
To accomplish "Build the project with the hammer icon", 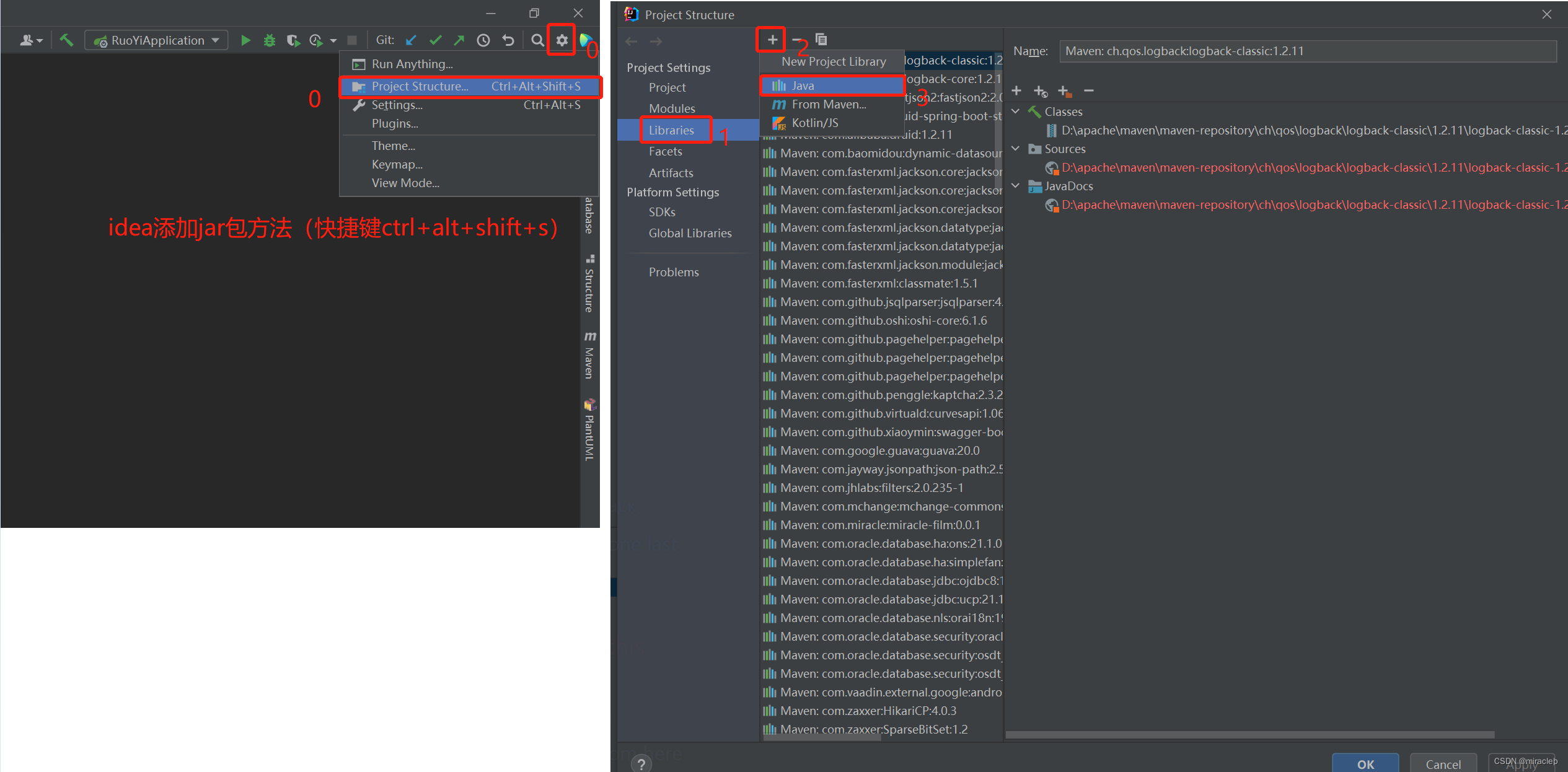I will (66, 40).
